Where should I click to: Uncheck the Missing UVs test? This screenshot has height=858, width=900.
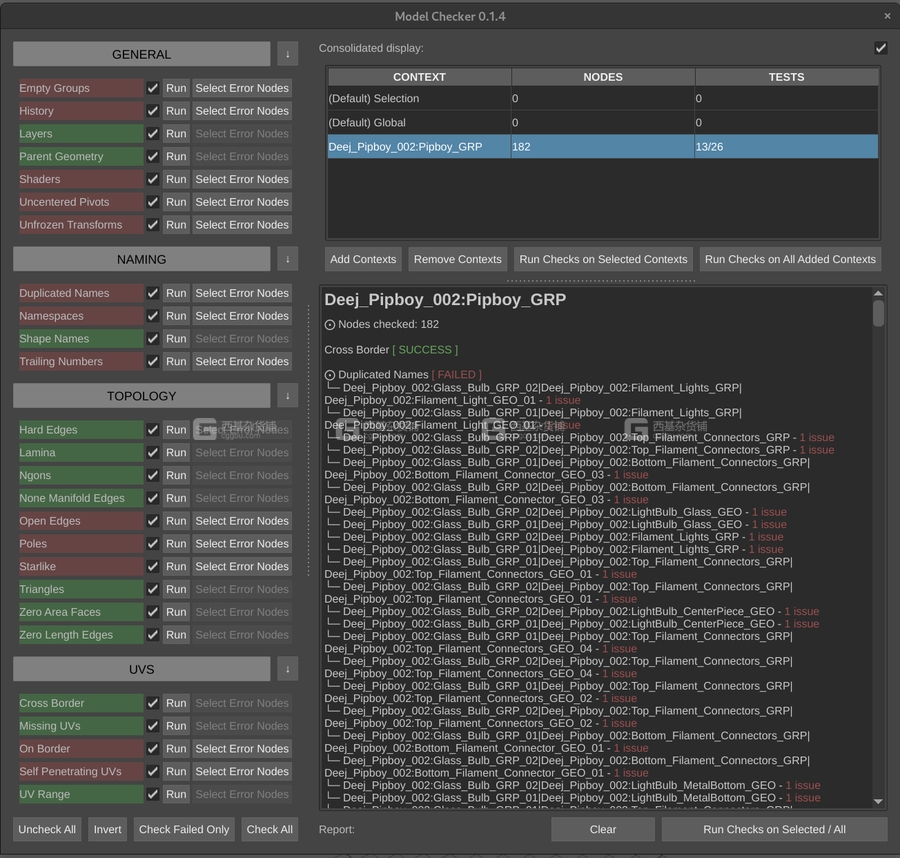(x=152, y=725)
